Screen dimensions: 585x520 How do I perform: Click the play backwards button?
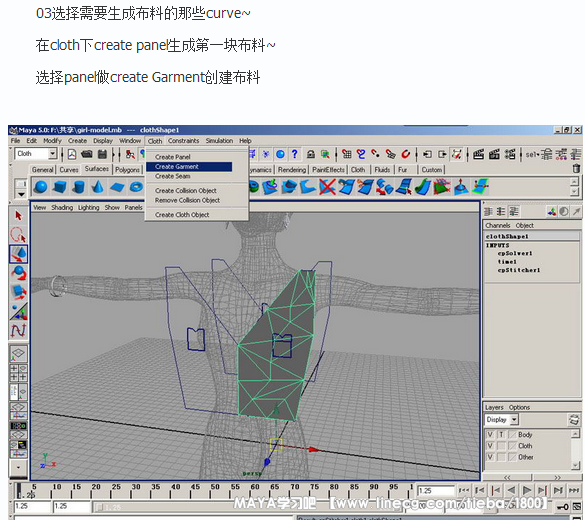pos(512,490)
